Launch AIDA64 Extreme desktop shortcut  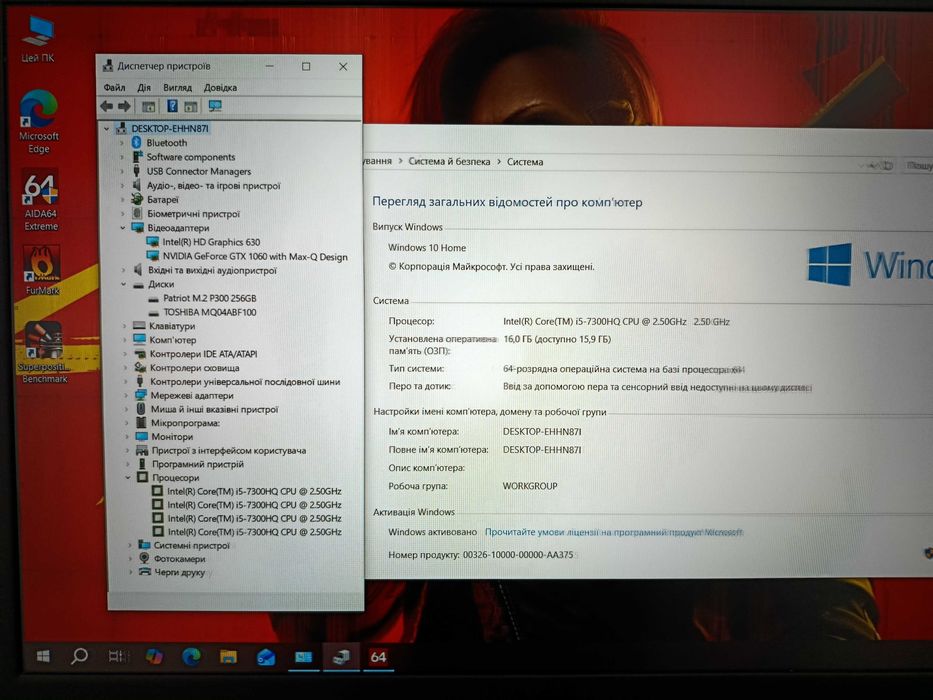point(40,201)
